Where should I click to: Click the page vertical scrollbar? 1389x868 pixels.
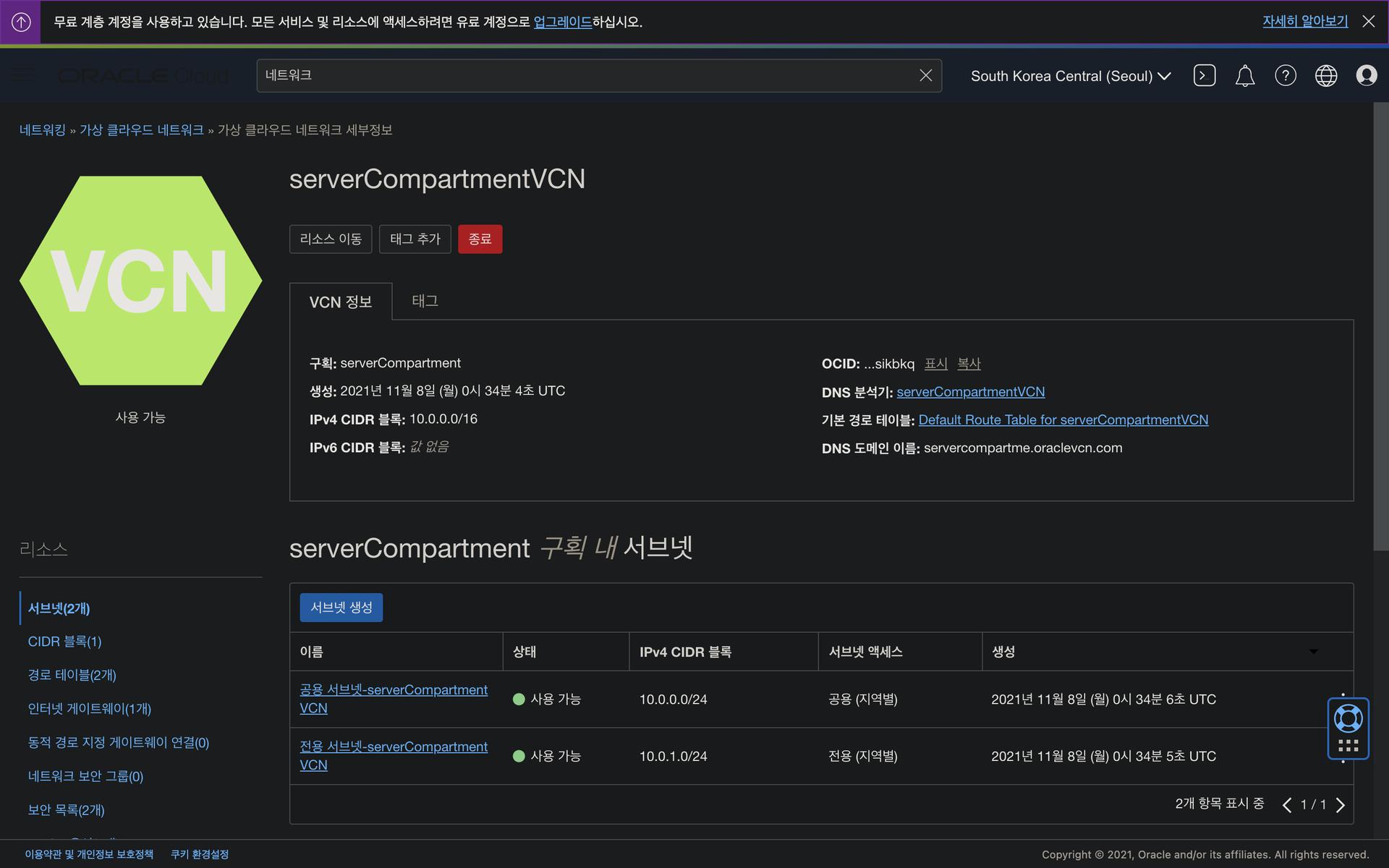coord(1380,325)
